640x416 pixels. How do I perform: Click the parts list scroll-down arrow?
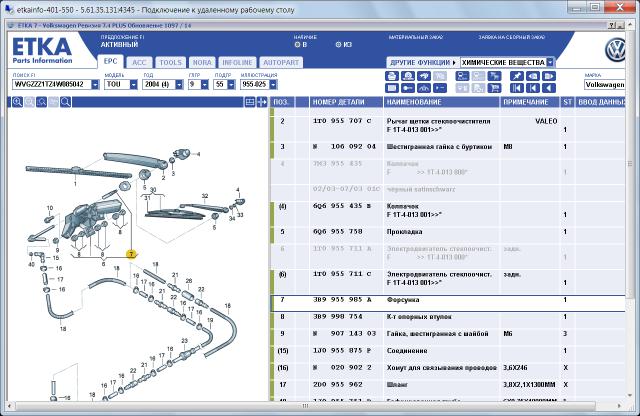(x=630, y=395)
